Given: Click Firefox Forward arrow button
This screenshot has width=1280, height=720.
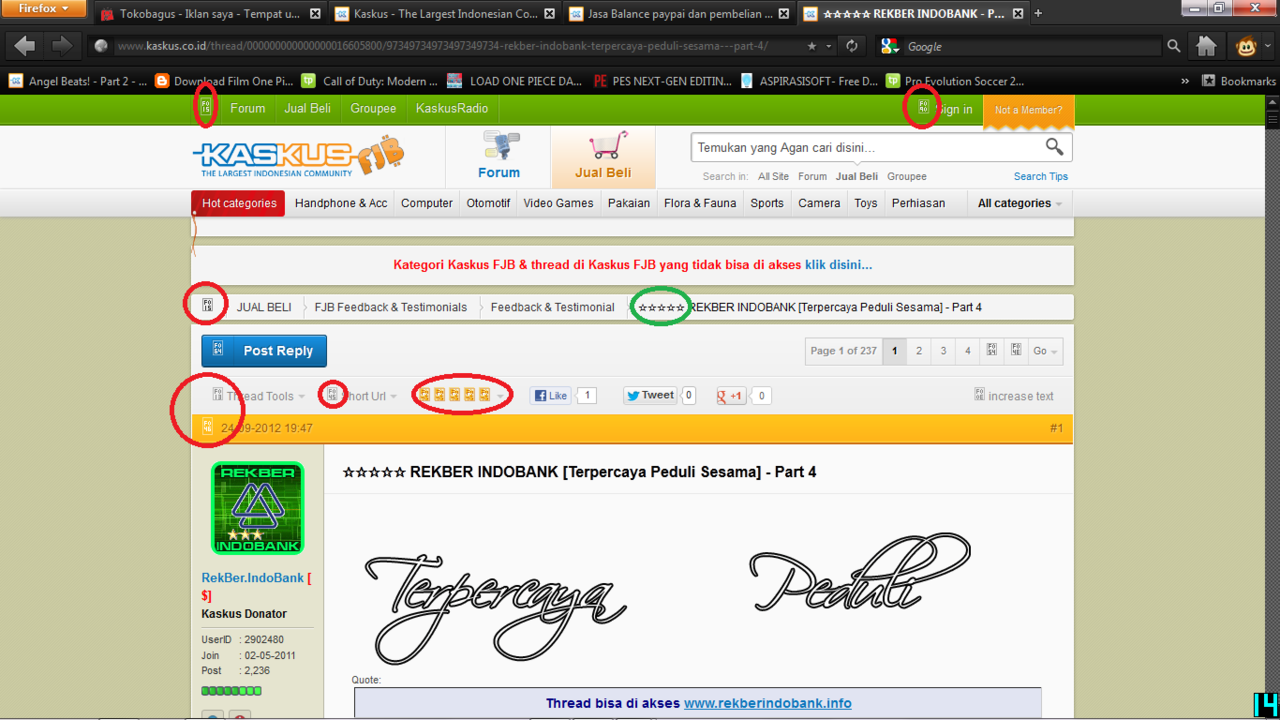Looking at the screenshot, I should coord(61,46).
